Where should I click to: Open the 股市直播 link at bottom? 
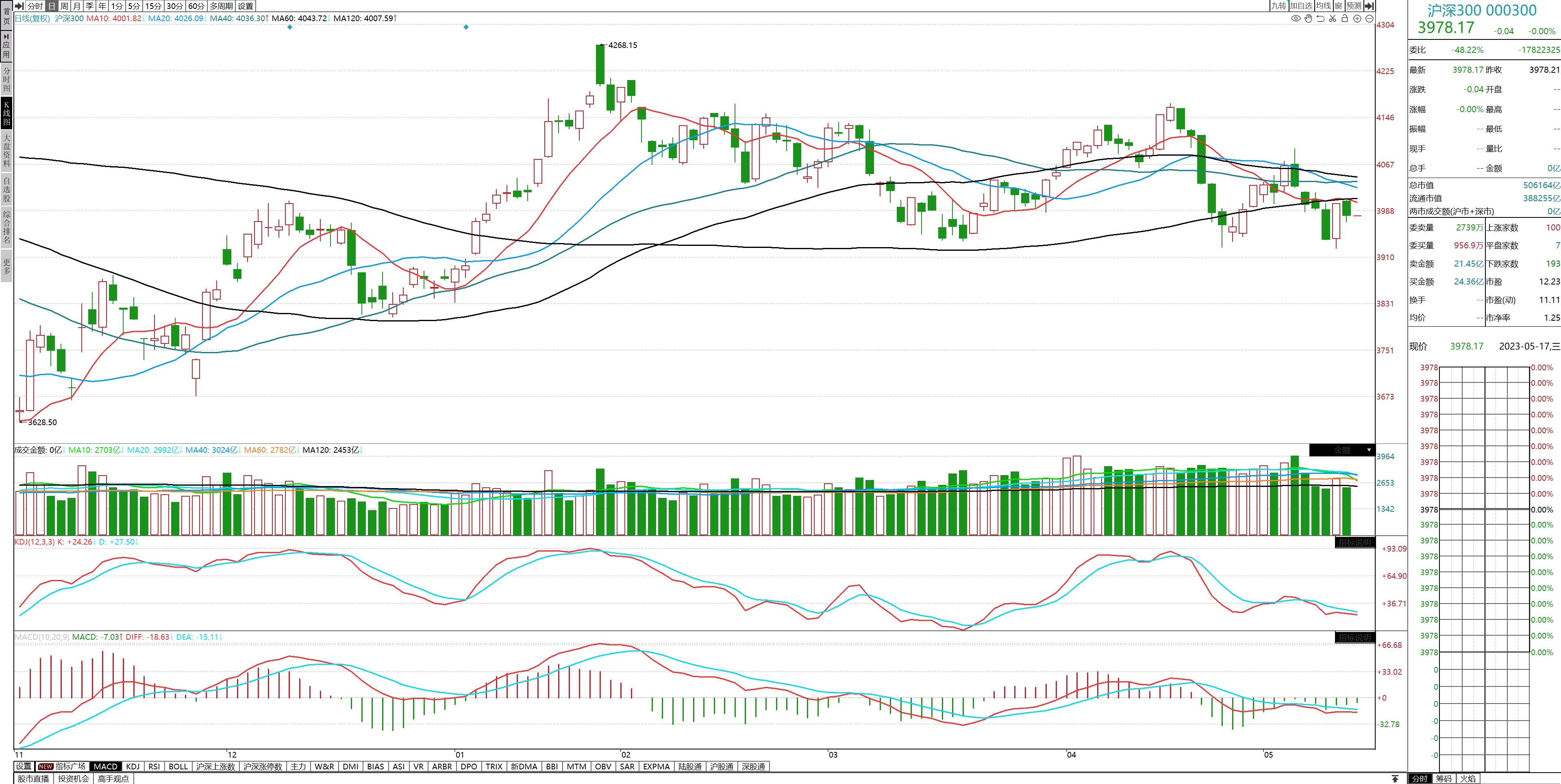33,779
